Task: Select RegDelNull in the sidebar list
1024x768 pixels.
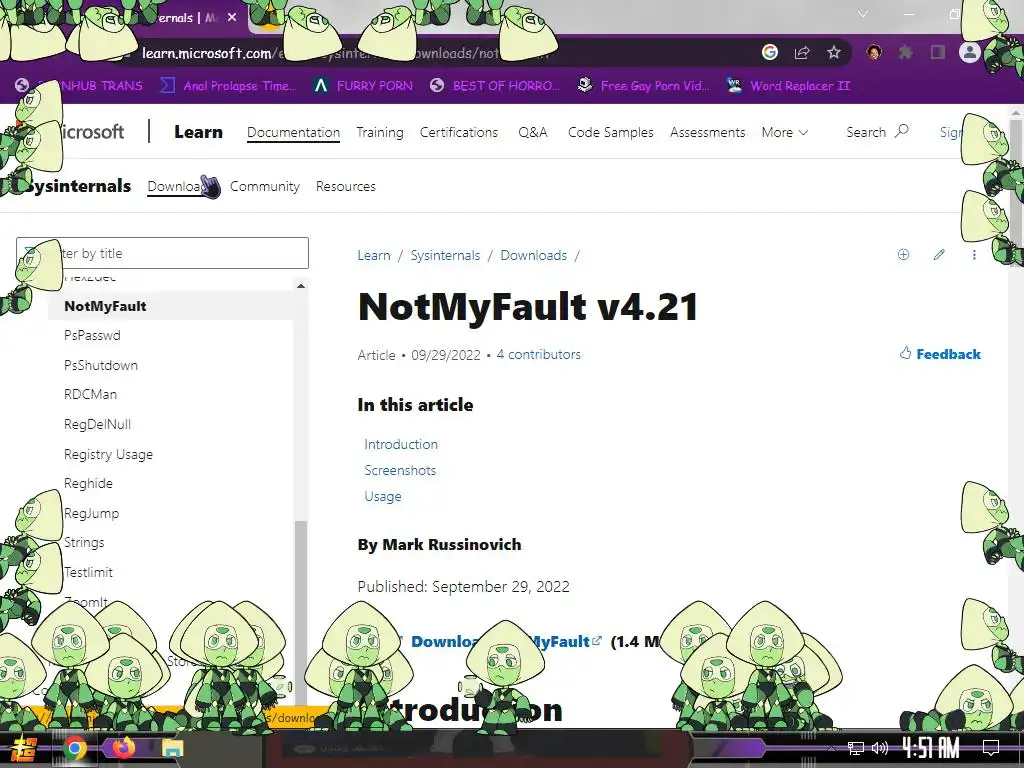Action: click(97, 424)
